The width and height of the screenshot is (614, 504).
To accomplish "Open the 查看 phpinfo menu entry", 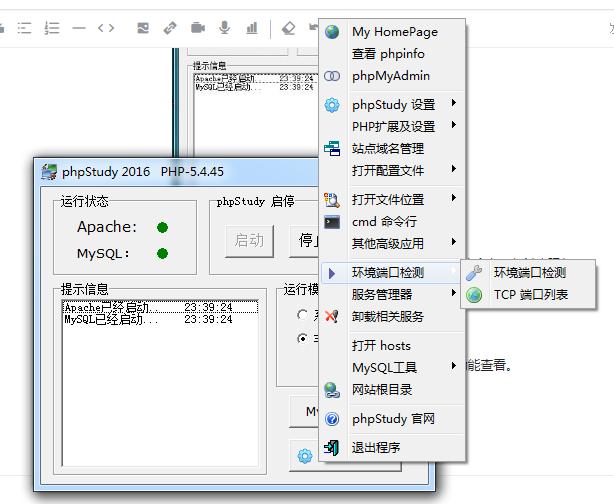I will pyautogui.click(x=392, y=54).
